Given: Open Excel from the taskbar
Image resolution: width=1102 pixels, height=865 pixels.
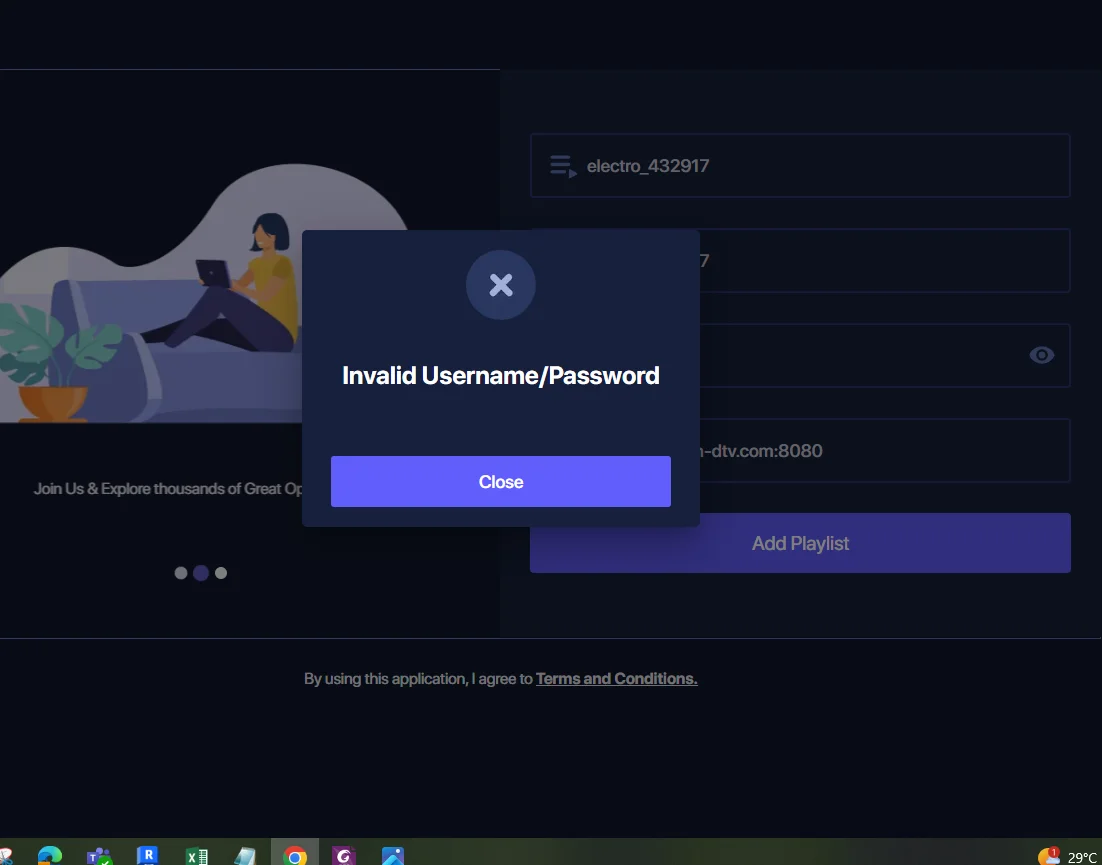Looking at the screenshot, I should [197, 856].
